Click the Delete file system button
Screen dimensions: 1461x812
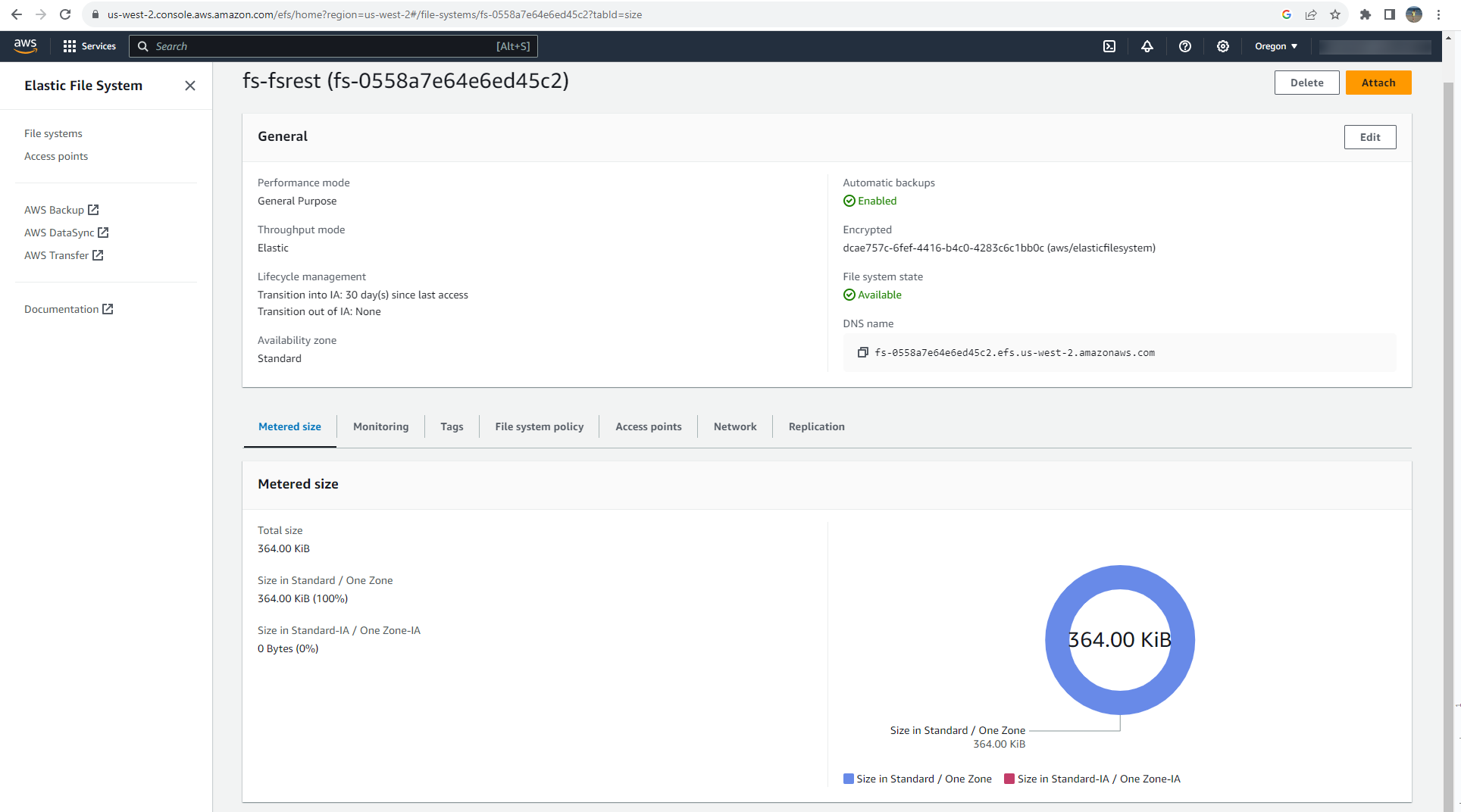click(1306, 83)
